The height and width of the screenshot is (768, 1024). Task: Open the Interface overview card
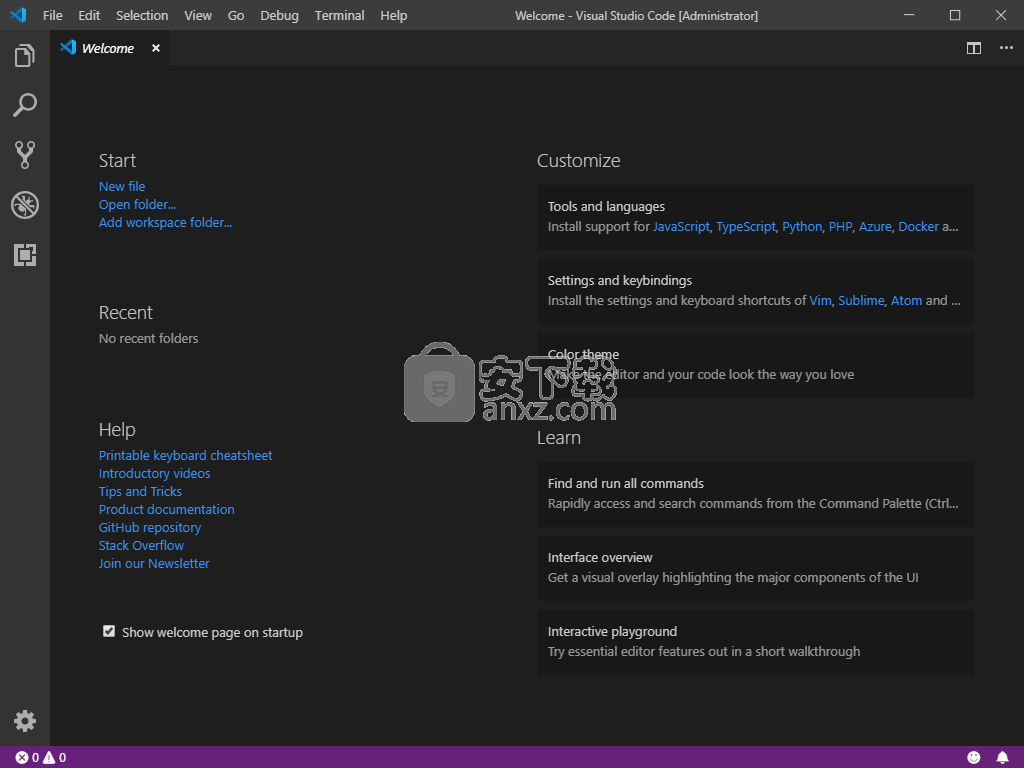coord(756,568)
